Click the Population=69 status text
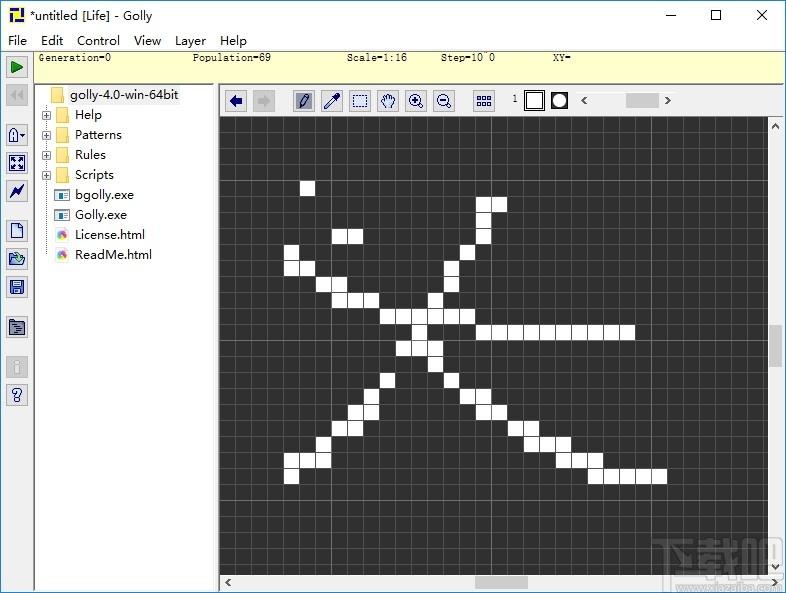Viewport: 786px width, 593px height. [232, 58]
